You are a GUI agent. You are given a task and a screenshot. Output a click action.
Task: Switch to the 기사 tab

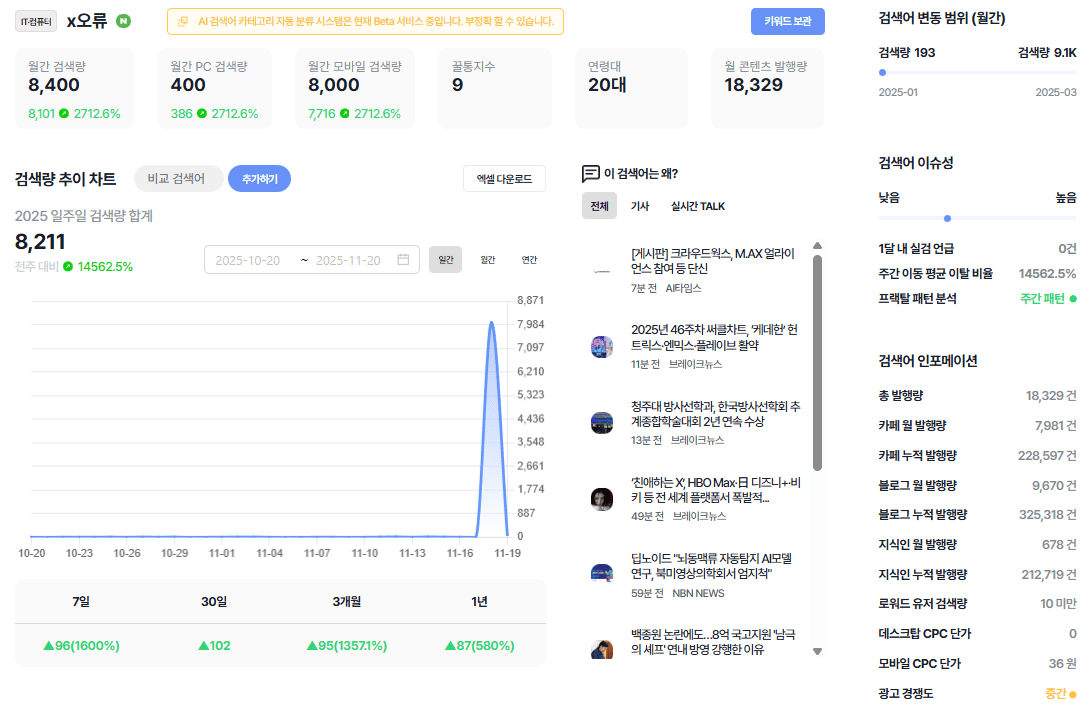pyautogui.click(x=640, y=206)
